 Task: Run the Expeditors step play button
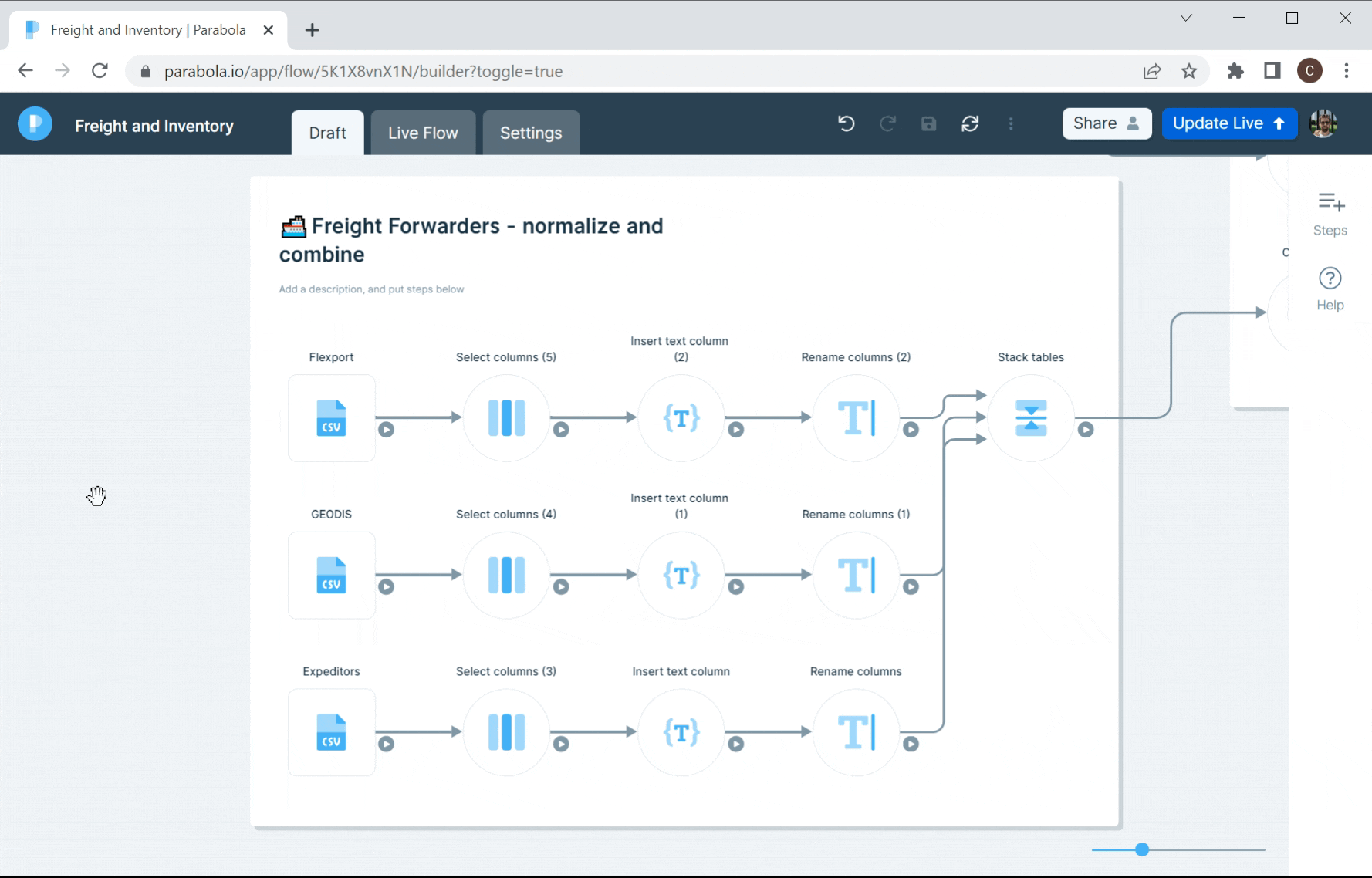click(387, 745)
